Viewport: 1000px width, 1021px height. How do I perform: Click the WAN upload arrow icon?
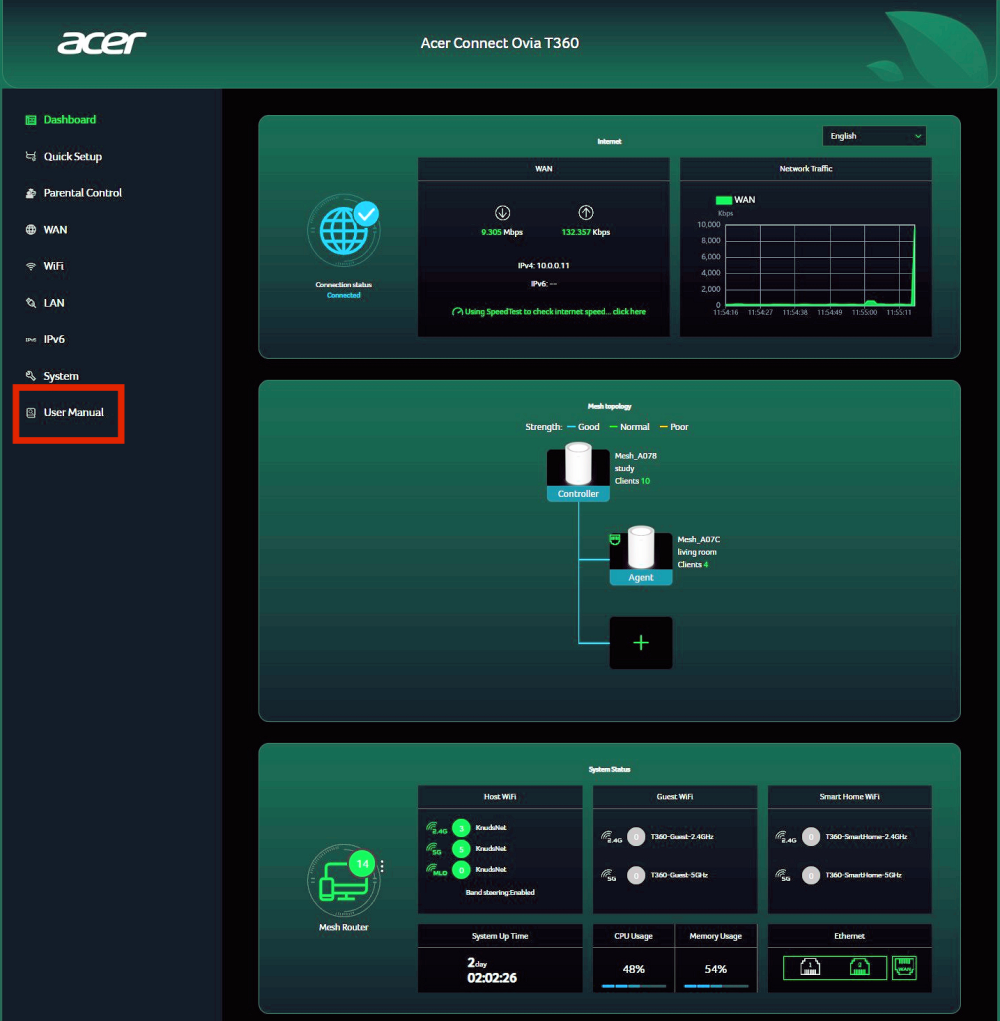pos(586,213)
